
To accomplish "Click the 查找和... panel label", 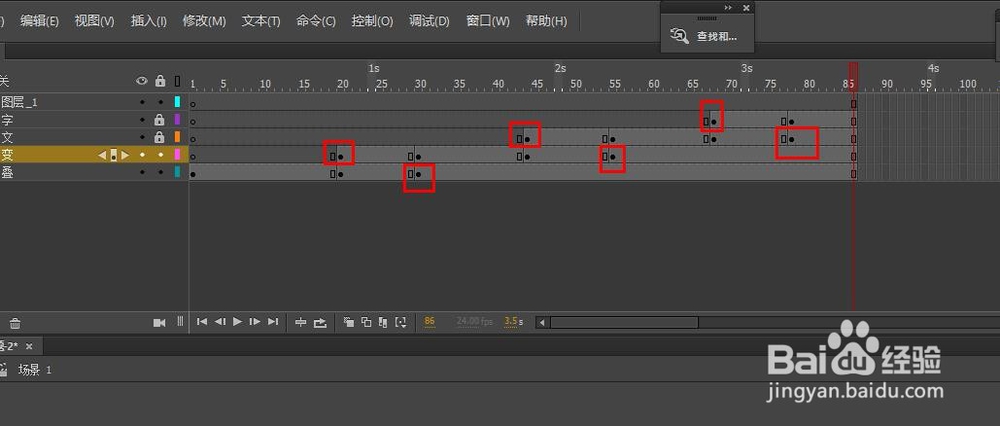I will [x=717, y=37].
